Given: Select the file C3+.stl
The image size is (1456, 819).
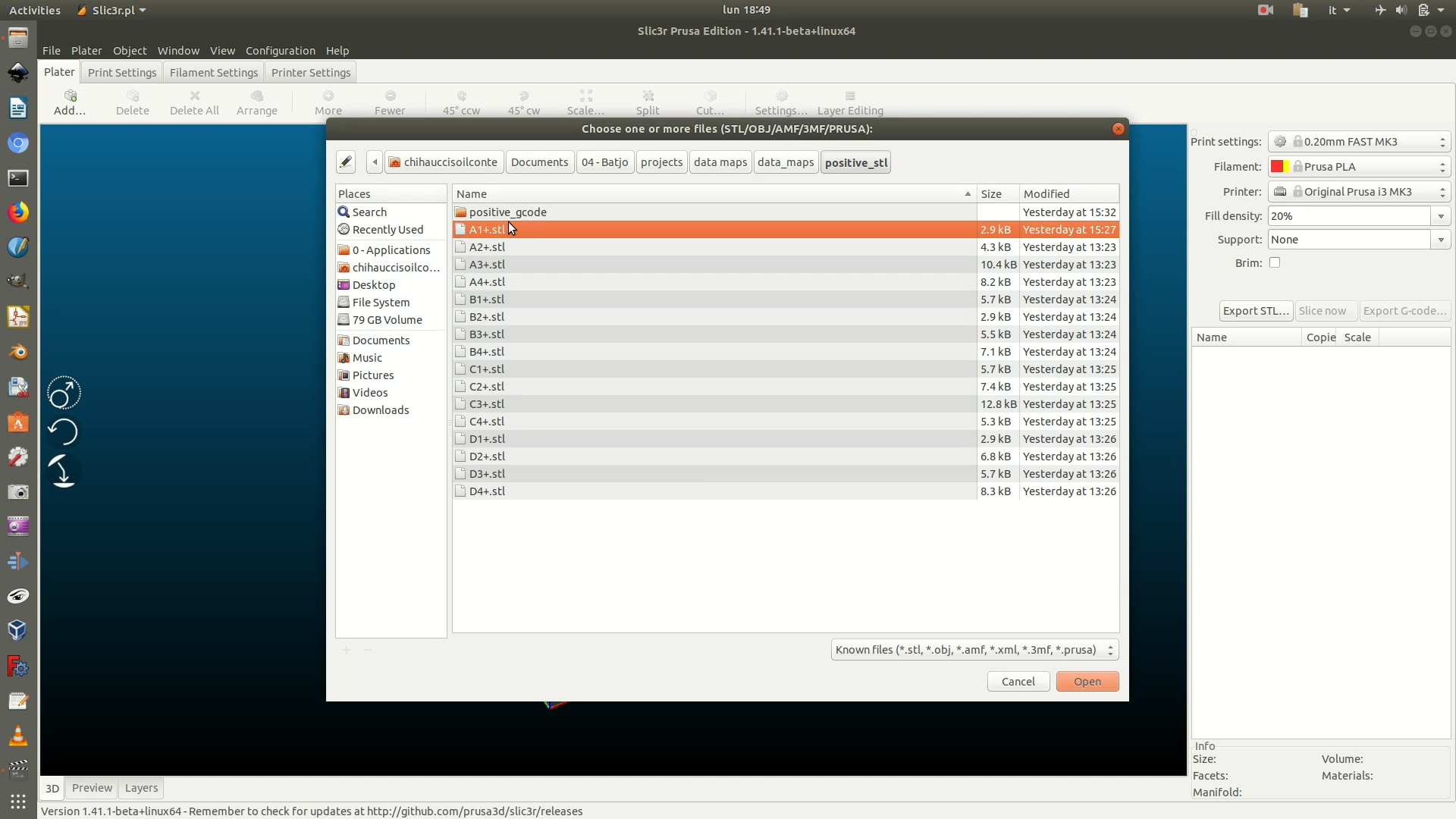Looking at the screenshot, I should tap(714, 404).
